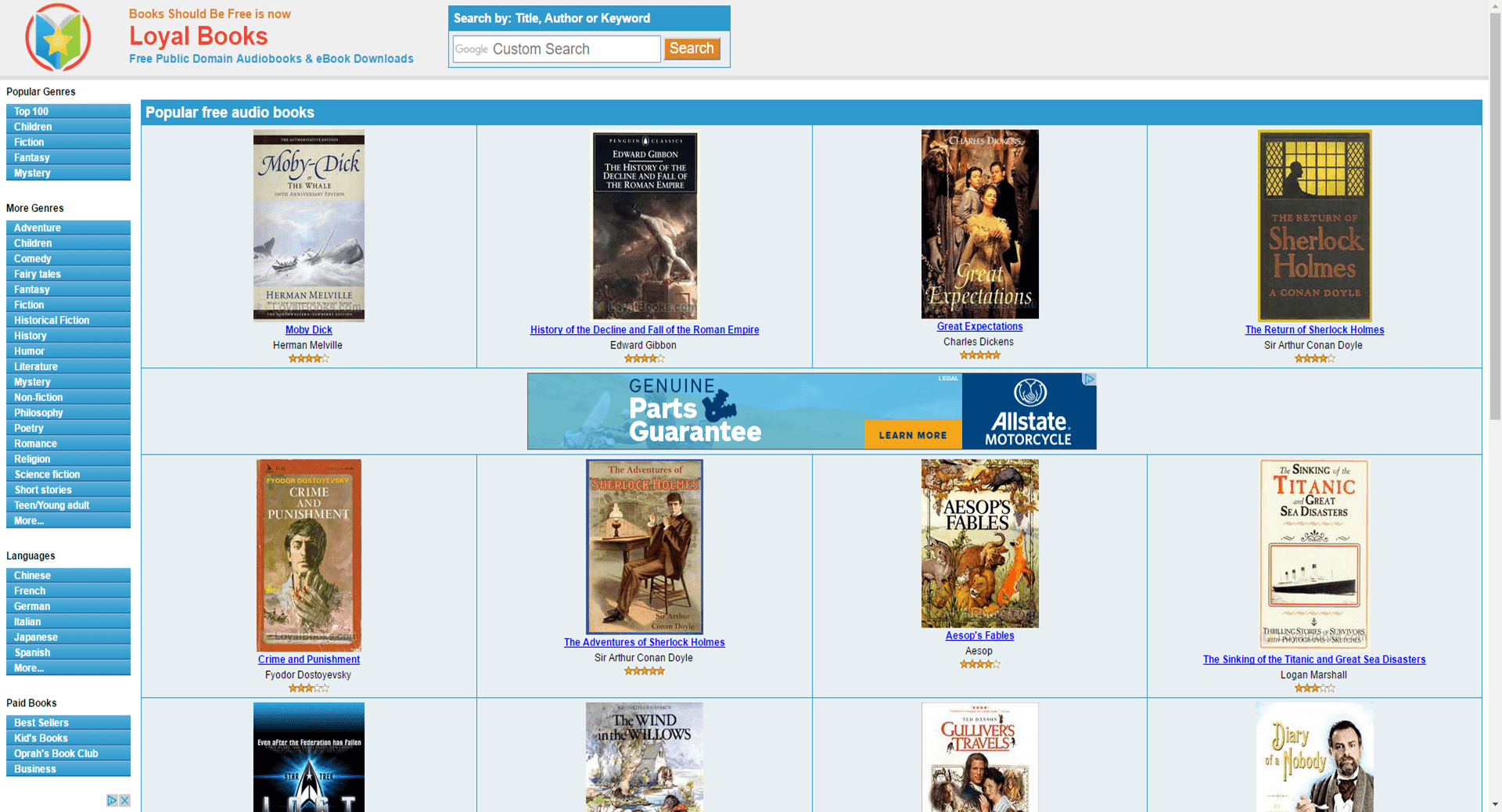This screenshot has width=1502, height=812.
Task: Select the Comedy genre
Action: coord(68,258)
